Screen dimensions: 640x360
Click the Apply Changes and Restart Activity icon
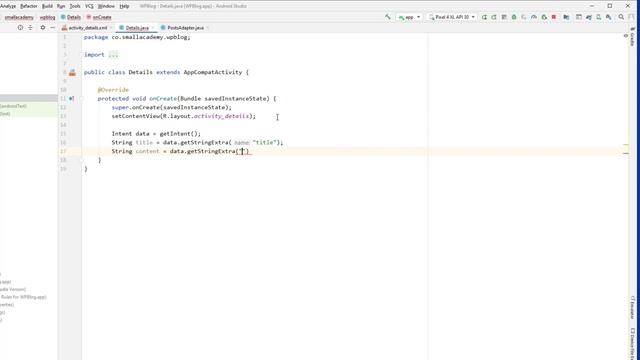pyautogui.click(x=494, y=17)
